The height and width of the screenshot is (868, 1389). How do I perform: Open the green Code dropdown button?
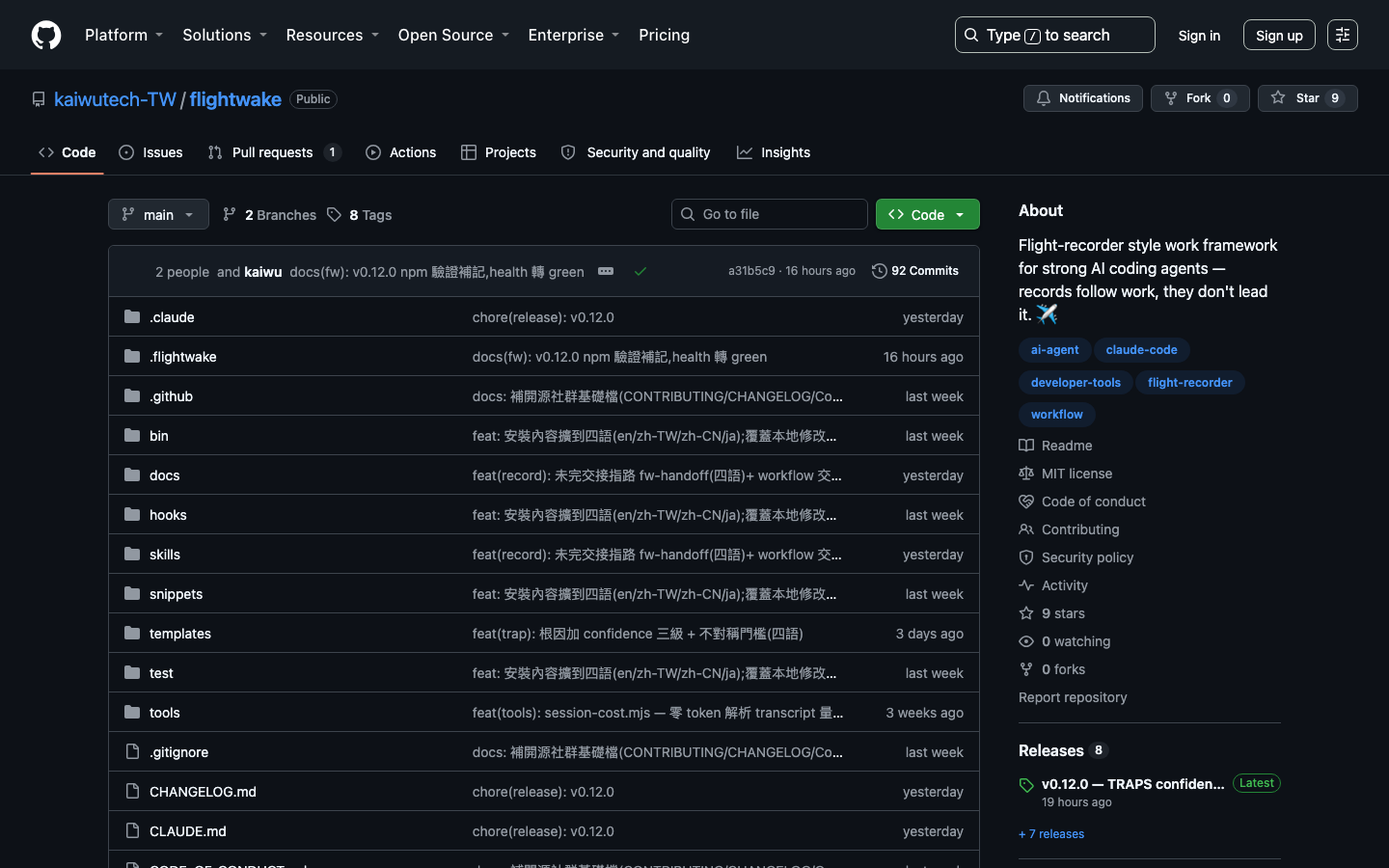click(x=928, y=214)
